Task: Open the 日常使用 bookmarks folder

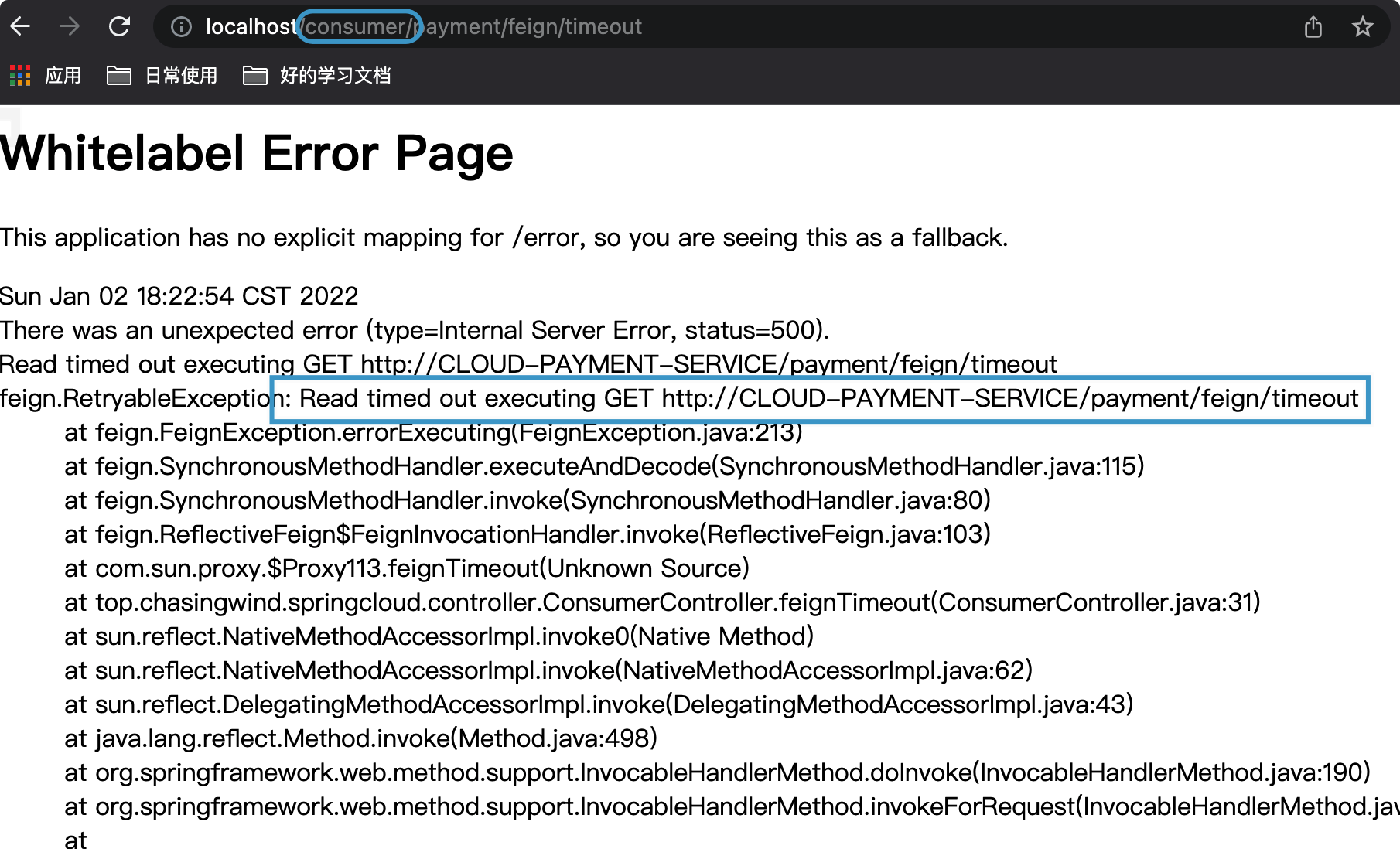Action: click(x=162, y=75)
